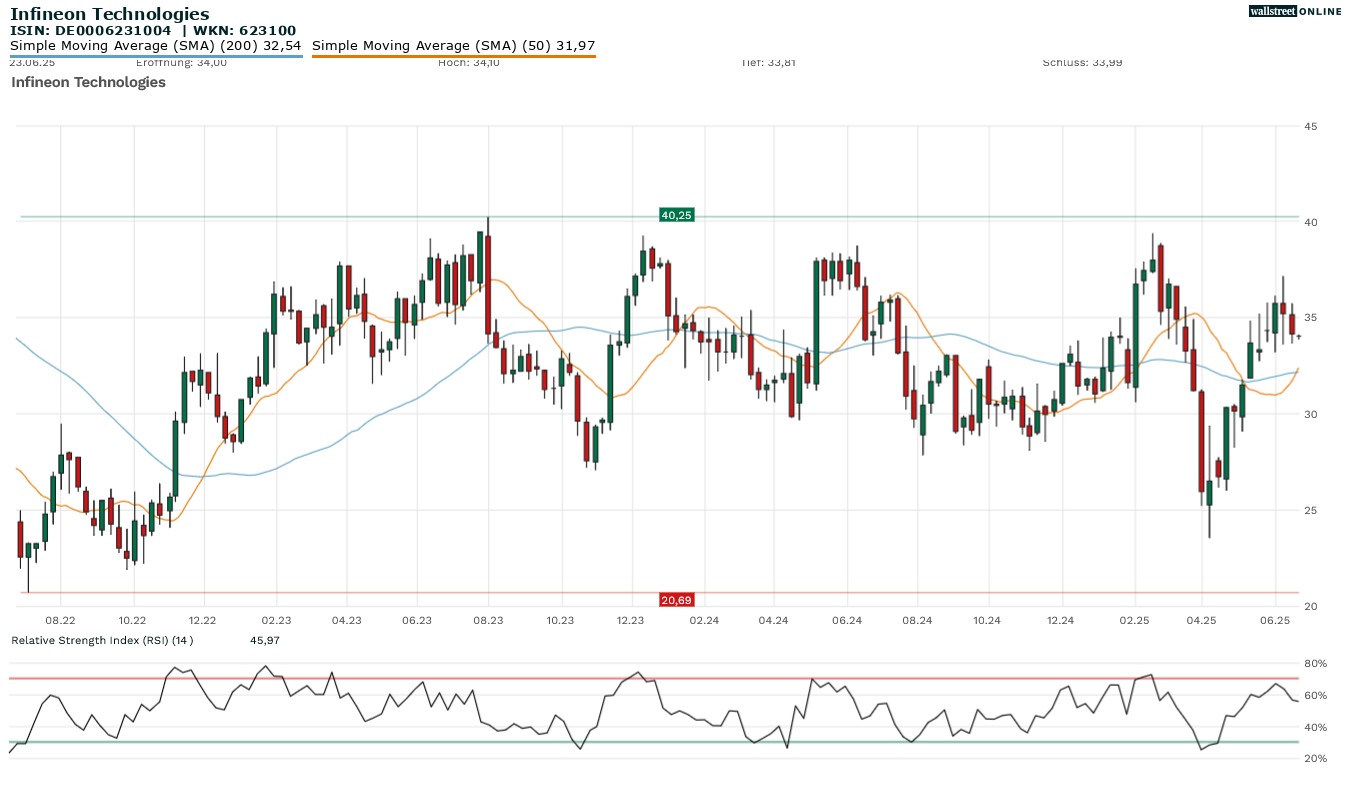This screenshot has width=1349, height=786.
Task: Click the 02.25 date axis label
Action: pos(1135,621)
